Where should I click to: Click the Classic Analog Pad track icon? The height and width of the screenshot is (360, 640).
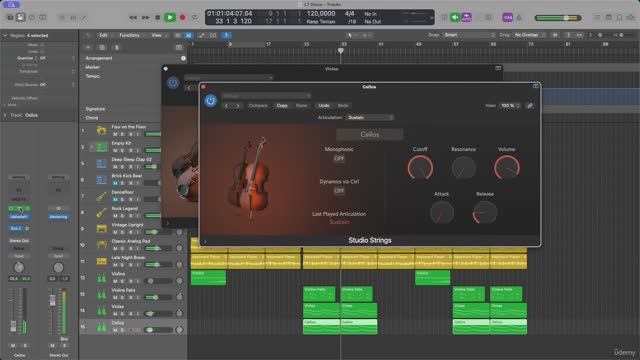coord(101,245)
